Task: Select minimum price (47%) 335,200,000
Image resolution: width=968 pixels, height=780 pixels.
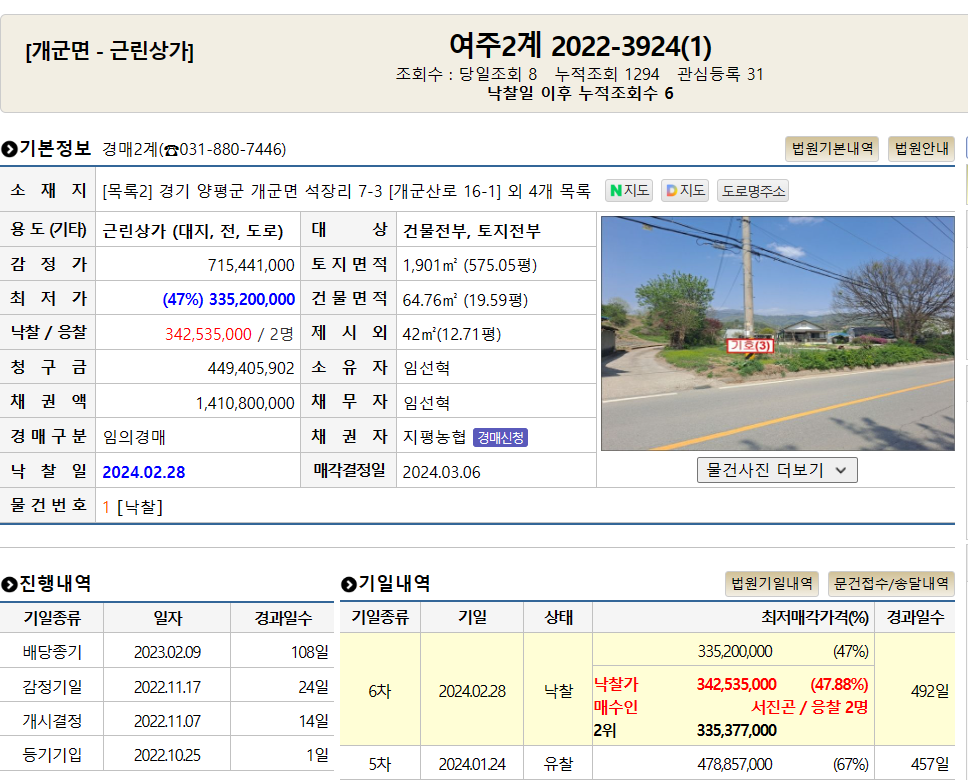Action: point(228,300)
